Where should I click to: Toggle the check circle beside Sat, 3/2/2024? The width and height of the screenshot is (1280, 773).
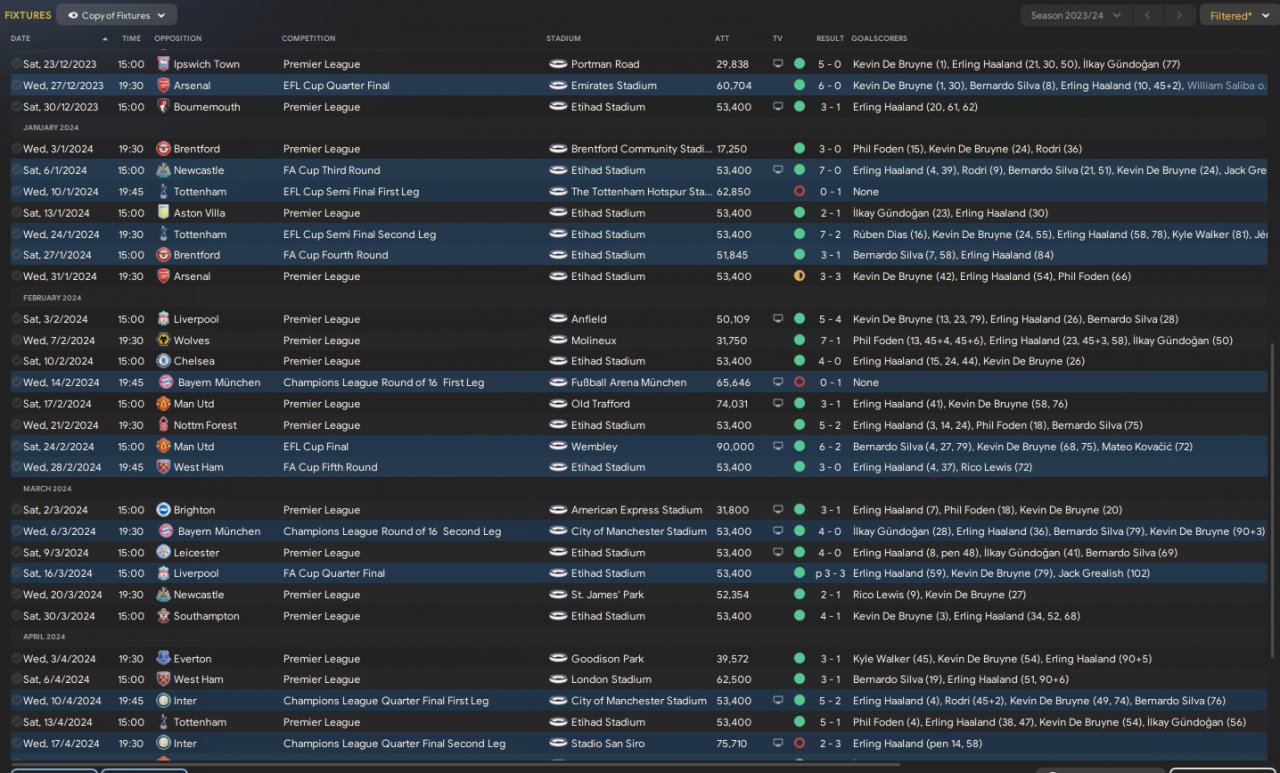(x=16, y=319)
